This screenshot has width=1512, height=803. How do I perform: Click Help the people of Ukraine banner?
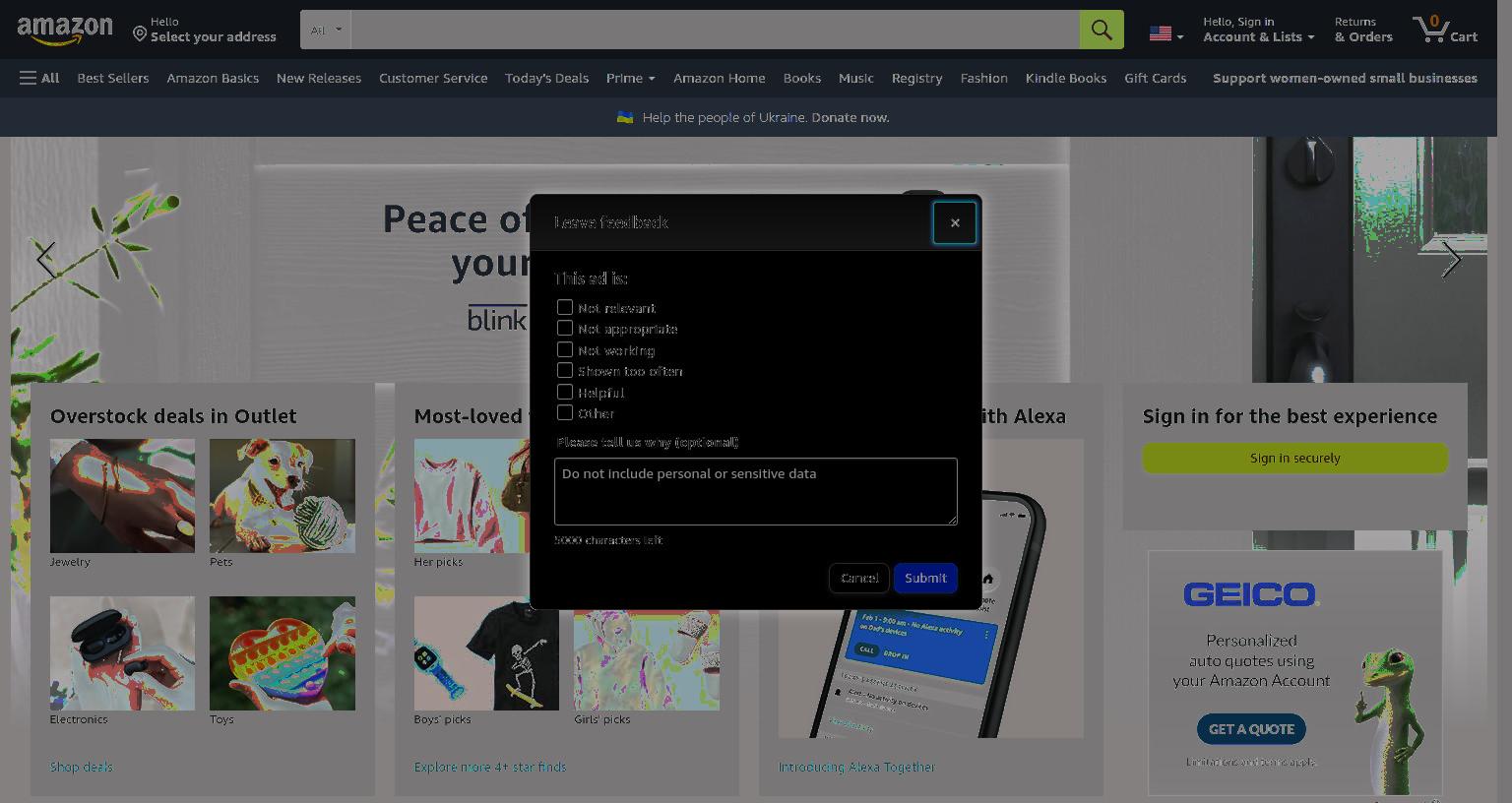pyautogui.click(x=755, y=117)
